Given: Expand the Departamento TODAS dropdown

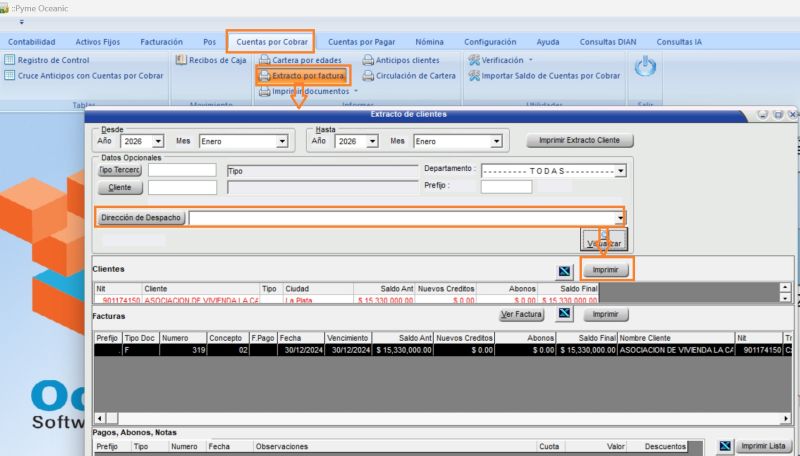Looking at the screenshot, I should pyautogui.click(x=621, y=171).
